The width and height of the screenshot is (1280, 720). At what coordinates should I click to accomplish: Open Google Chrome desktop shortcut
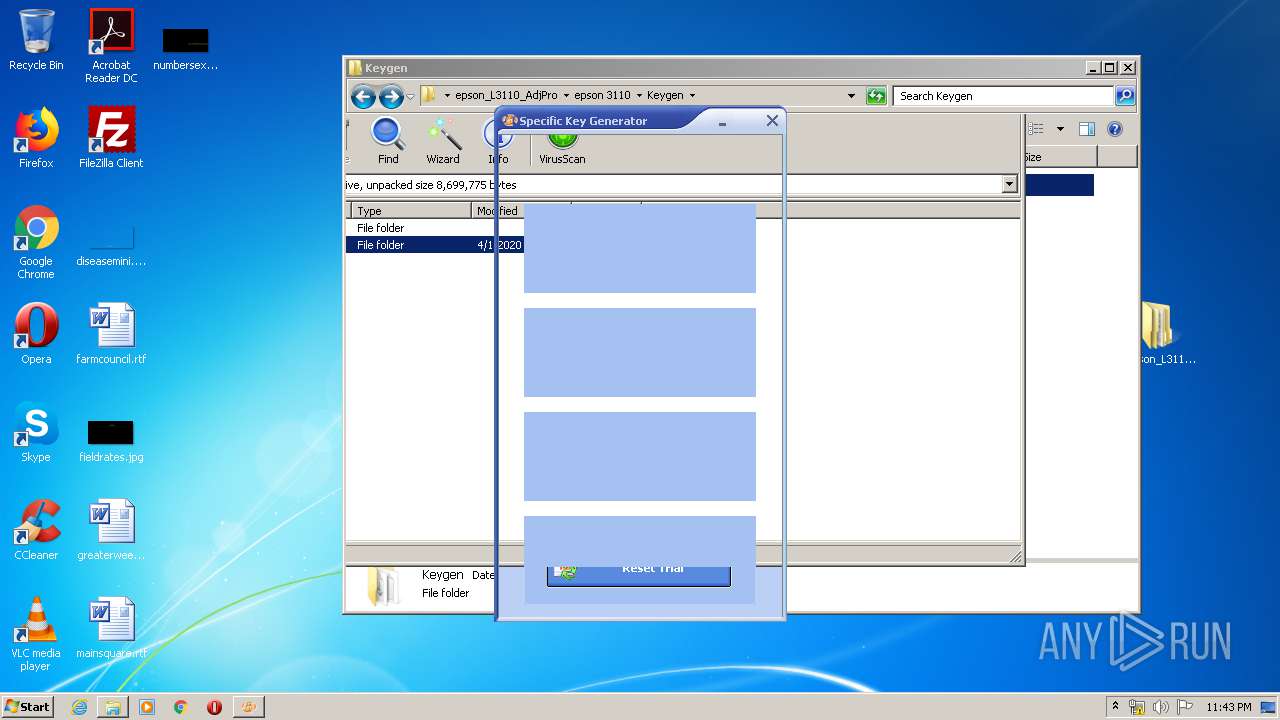[x=36, y=242]
